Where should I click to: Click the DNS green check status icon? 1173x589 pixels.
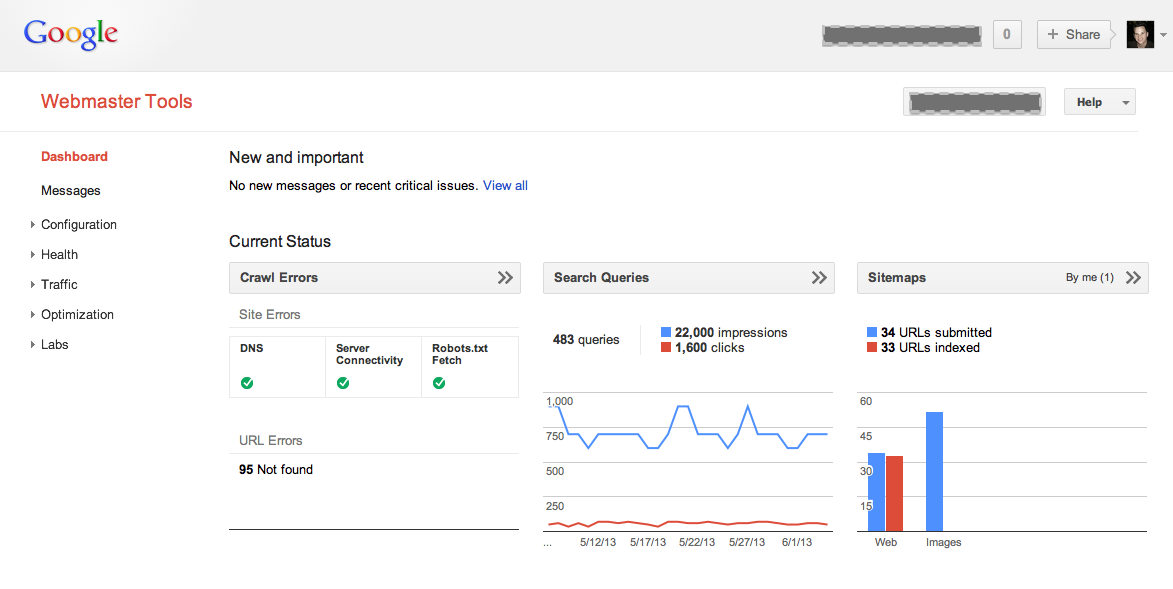pos(247,383)
